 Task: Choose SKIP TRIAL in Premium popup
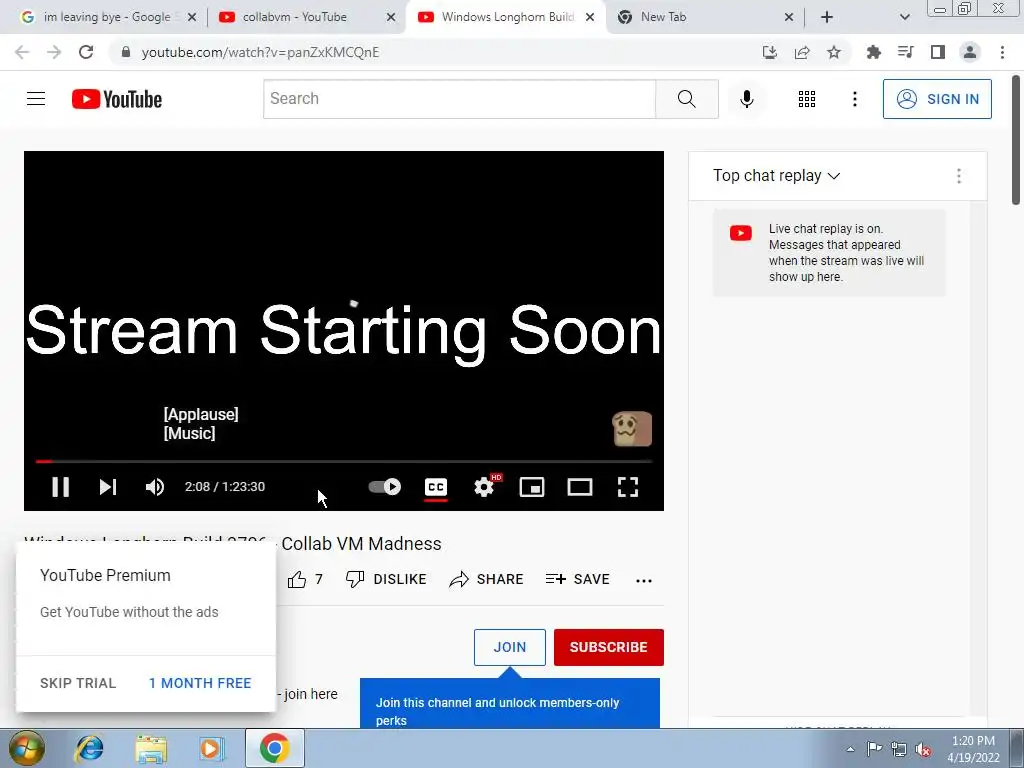coord(78,683)
